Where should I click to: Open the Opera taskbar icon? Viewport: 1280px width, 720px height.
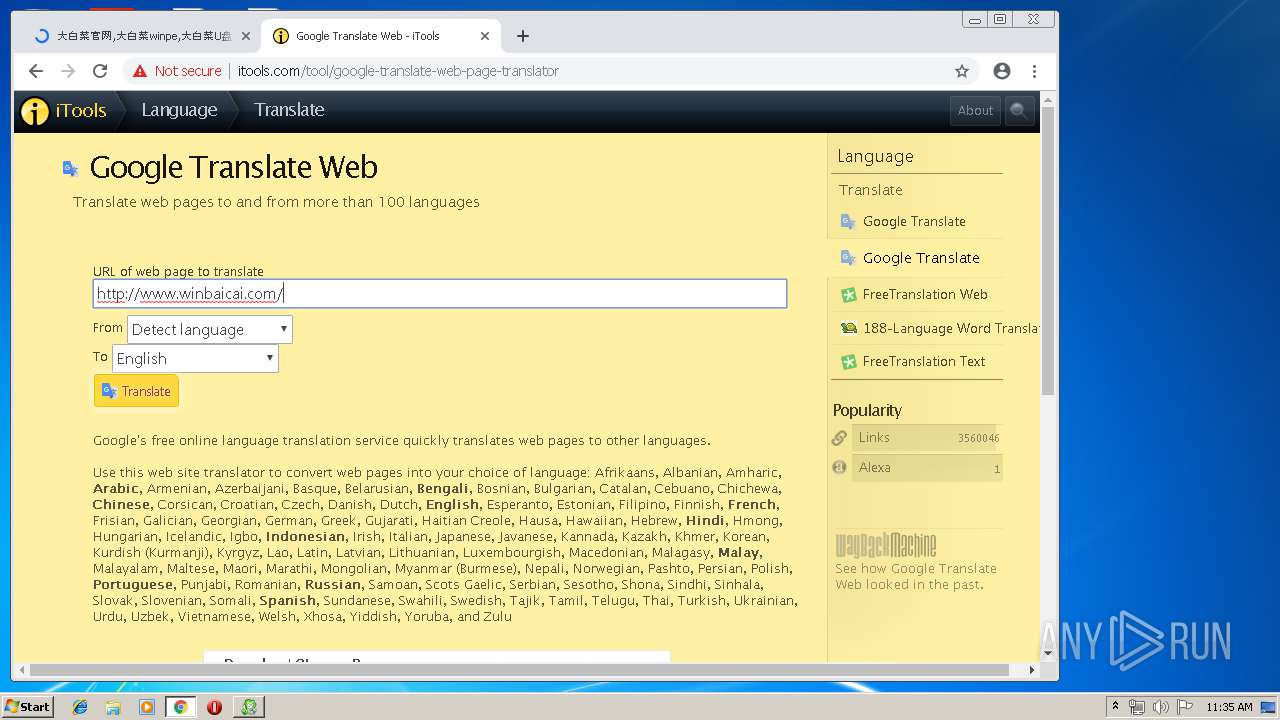(x=214, y=707)
